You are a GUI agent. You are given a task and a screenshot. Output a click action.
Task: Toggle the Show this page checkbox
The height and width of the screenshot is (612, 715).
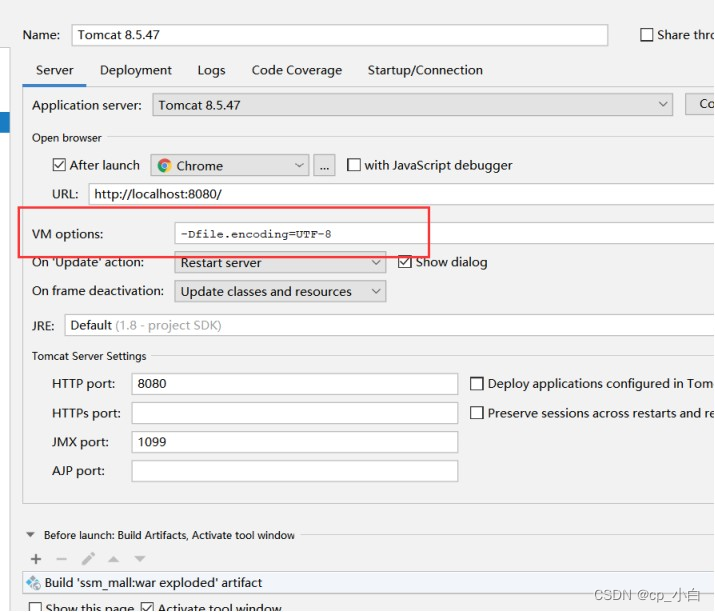[35, 607]
